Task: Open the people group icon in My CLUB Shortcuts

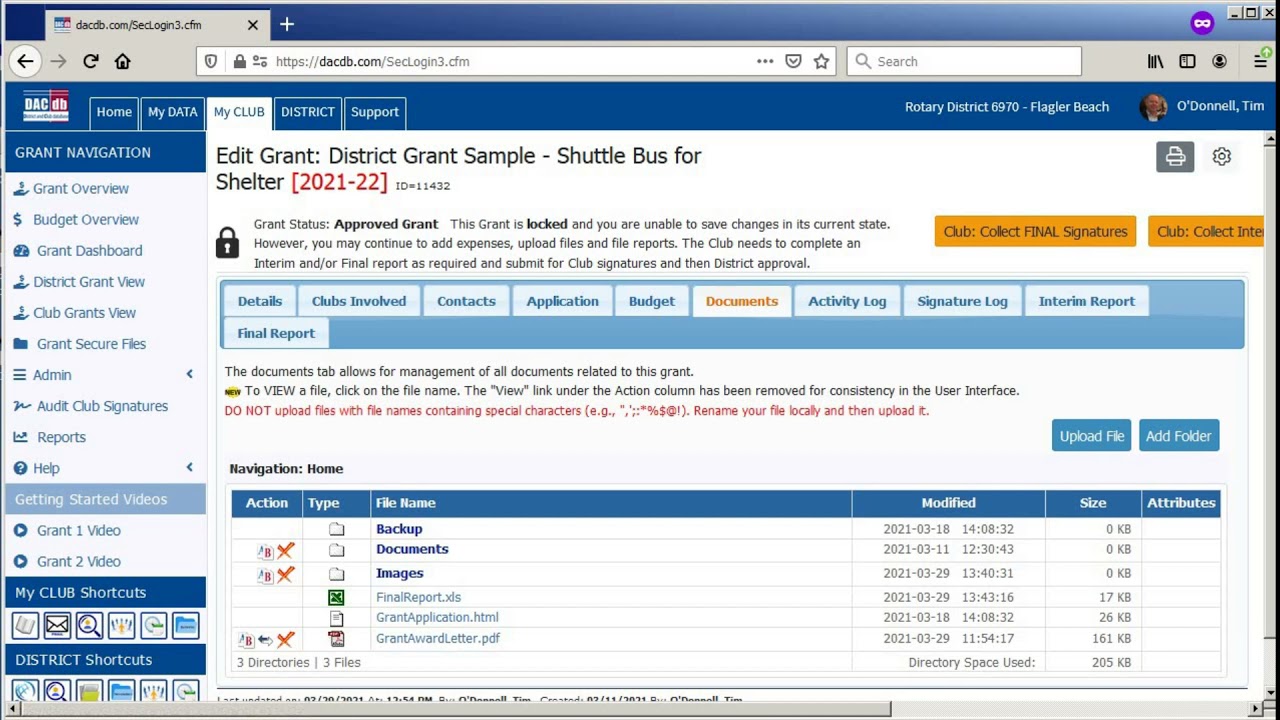Action: (121, 626)
